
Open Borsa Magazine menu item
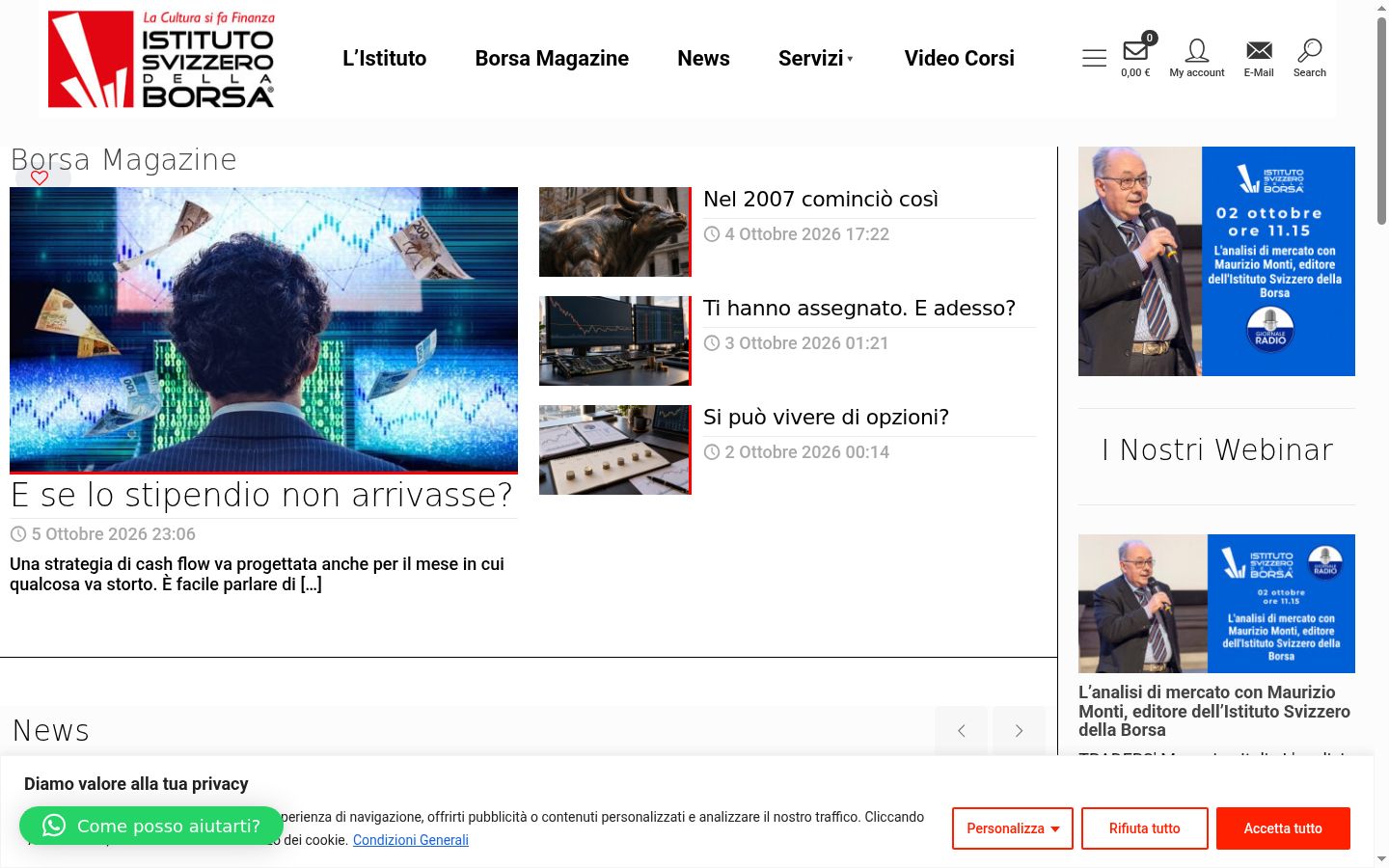tap(552, 59)
